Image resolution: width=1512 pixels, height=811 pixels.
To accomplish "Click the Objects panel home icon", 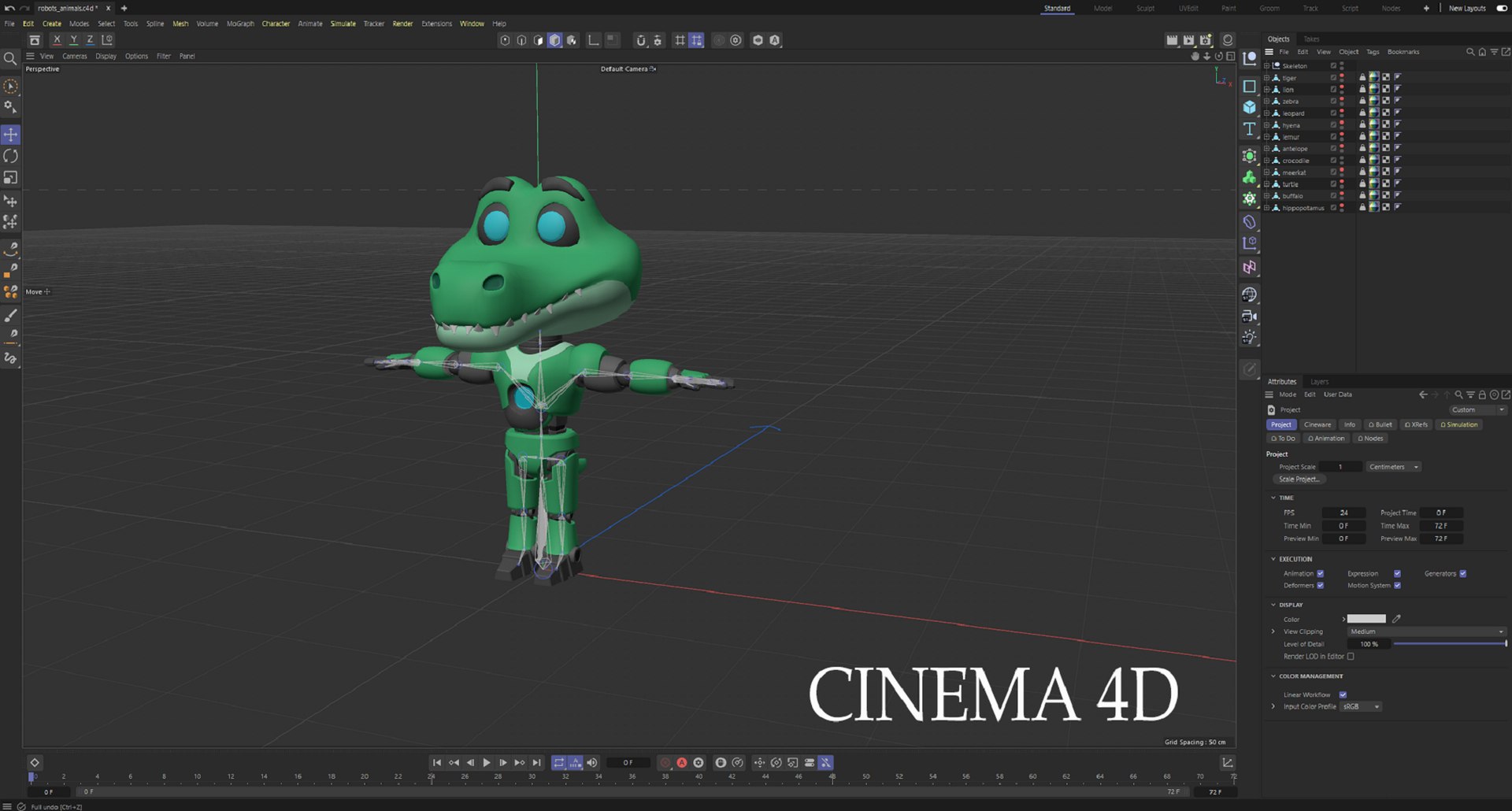I will click(1482, 52).
